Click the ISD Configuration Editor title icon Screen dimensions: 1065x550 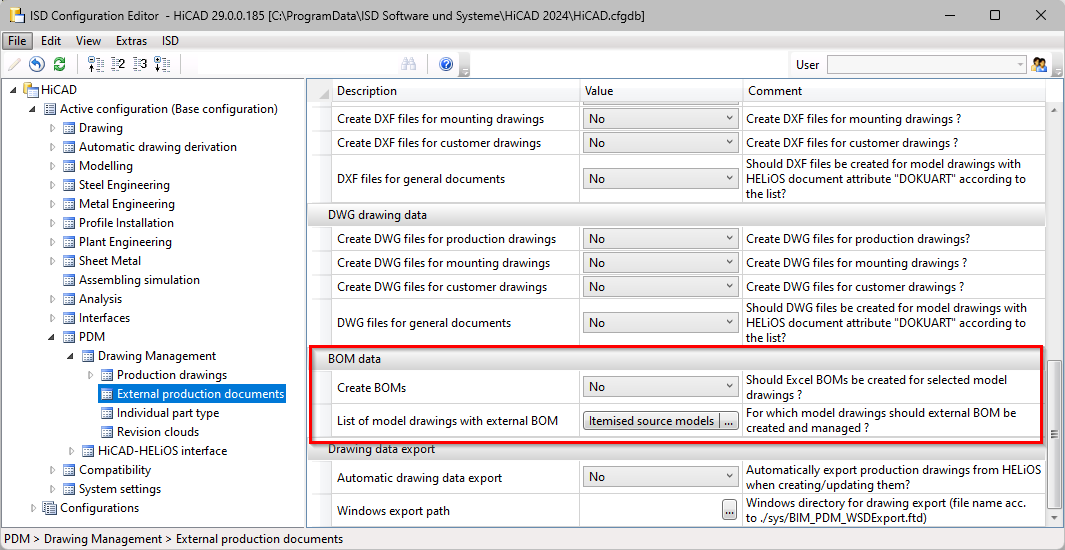pos(16,15)
